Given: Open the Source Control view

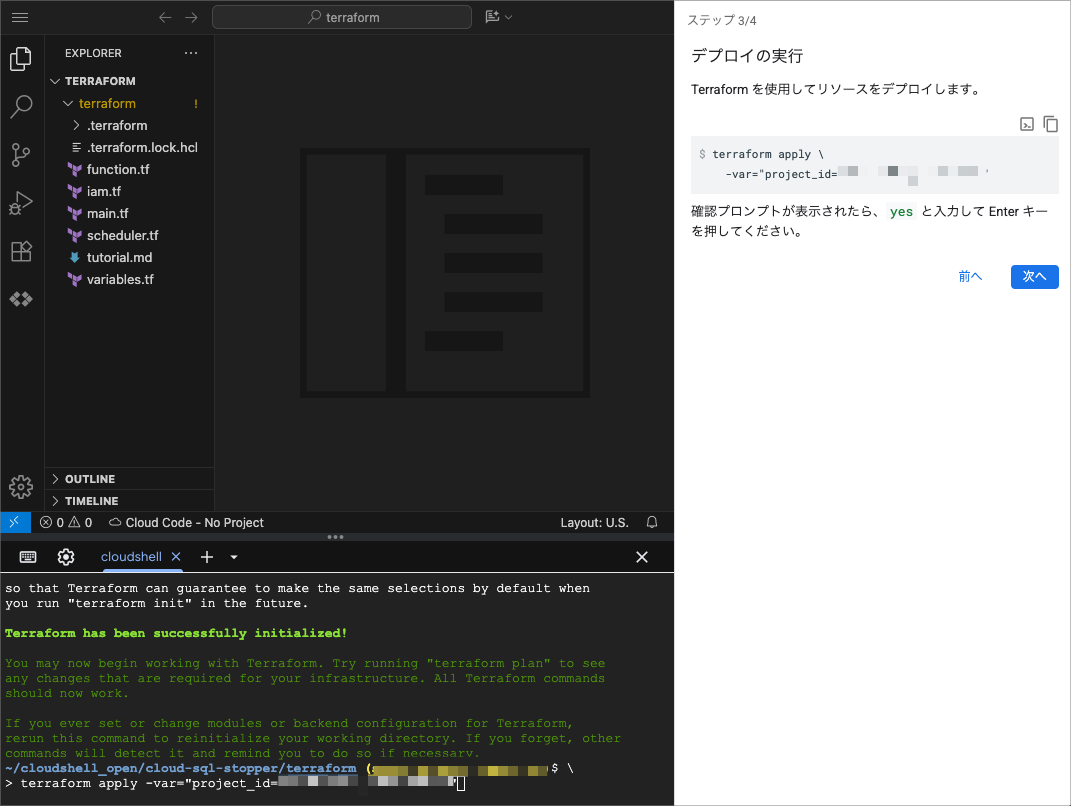Looking at the screenshot, I should [21, 155].
